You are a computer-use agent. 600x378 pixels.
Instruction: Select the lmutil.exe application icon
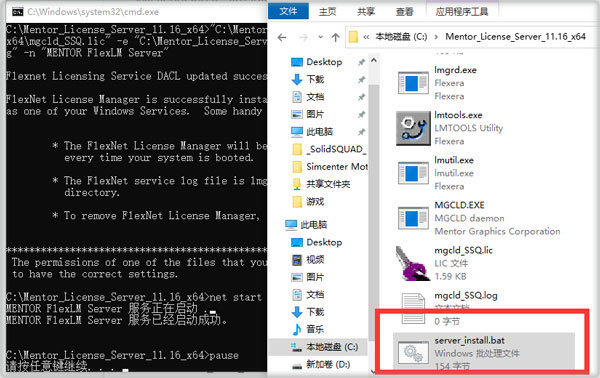point(413,173)
